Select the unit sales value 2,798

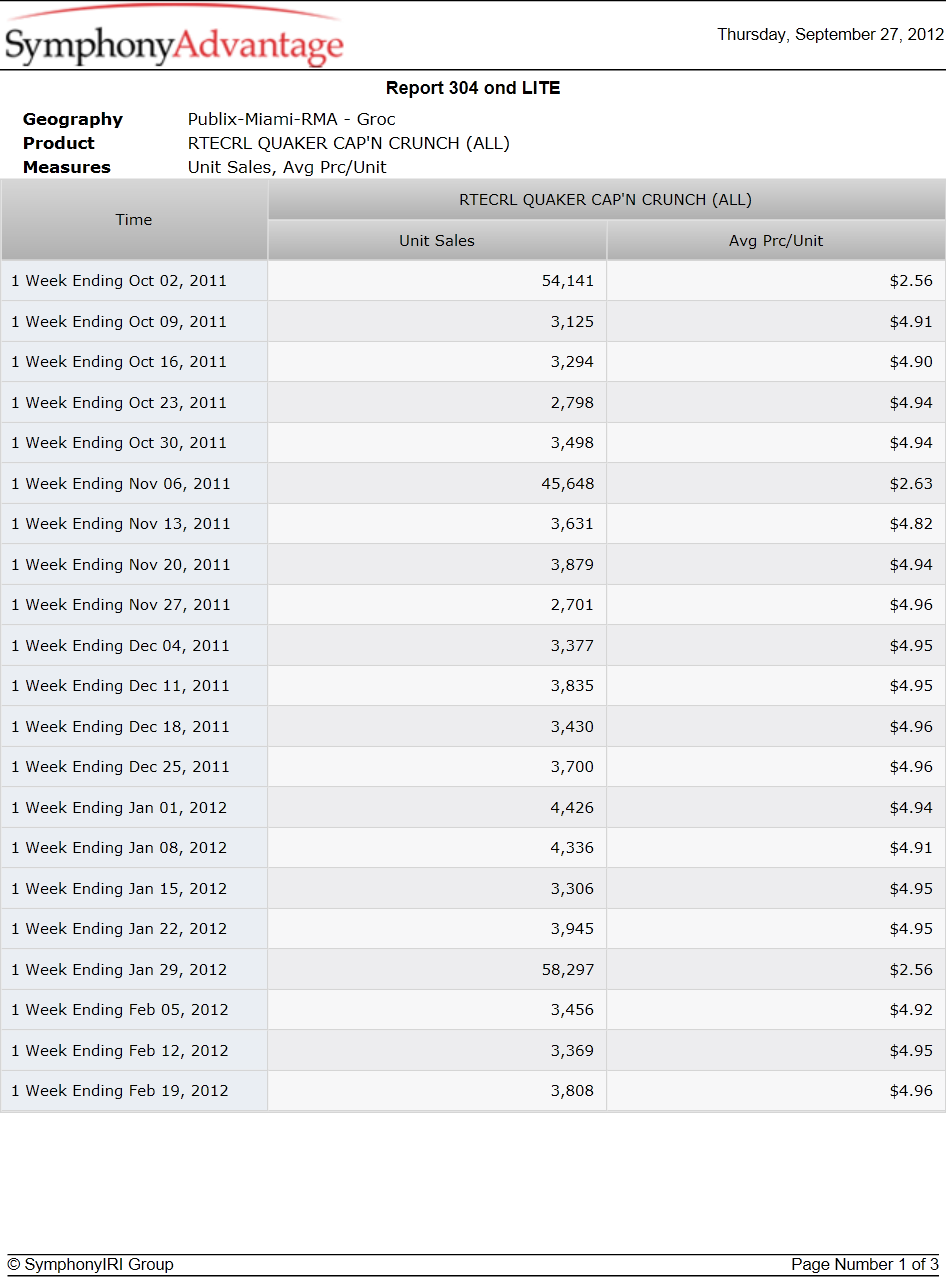tap(572, 403)
